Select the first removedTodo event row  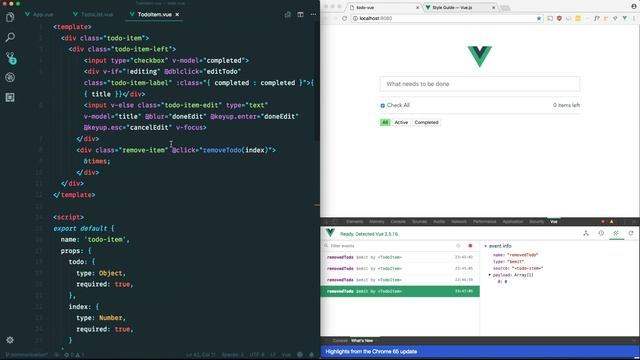tap(400, 257)
